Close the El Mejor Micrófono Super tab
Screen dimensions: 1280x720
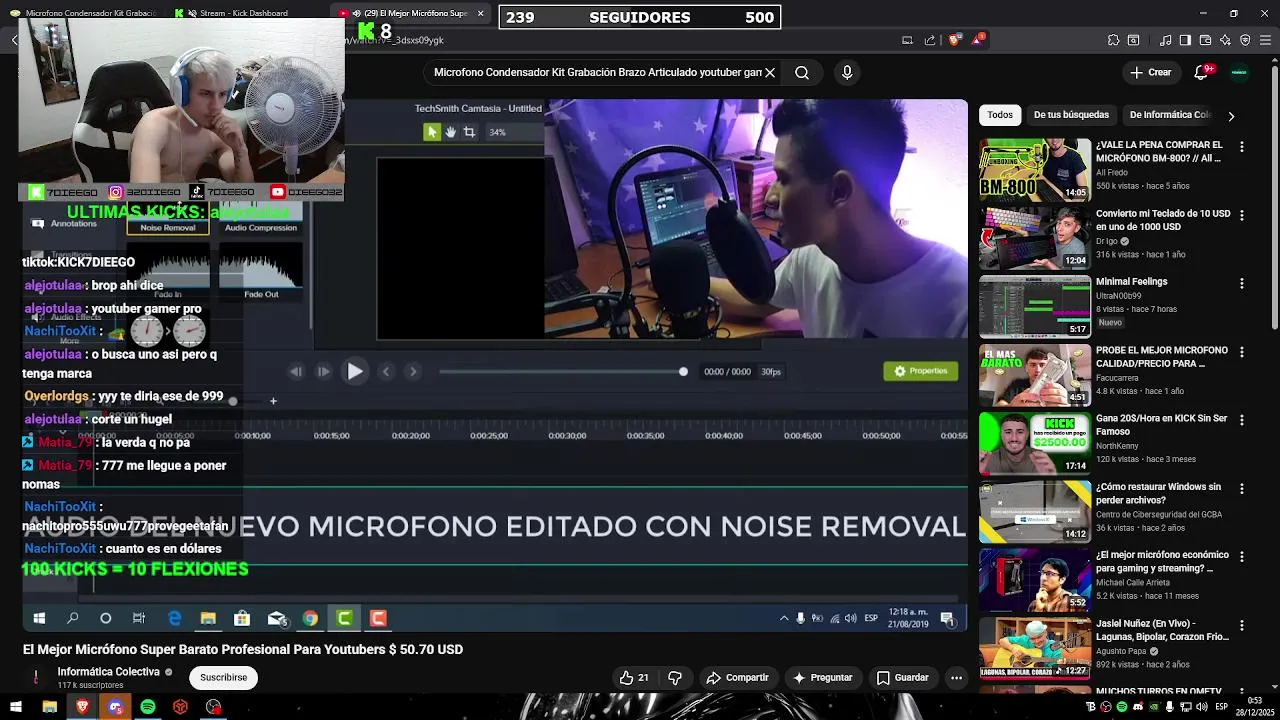pyautogui.click(x=480, y=13)
